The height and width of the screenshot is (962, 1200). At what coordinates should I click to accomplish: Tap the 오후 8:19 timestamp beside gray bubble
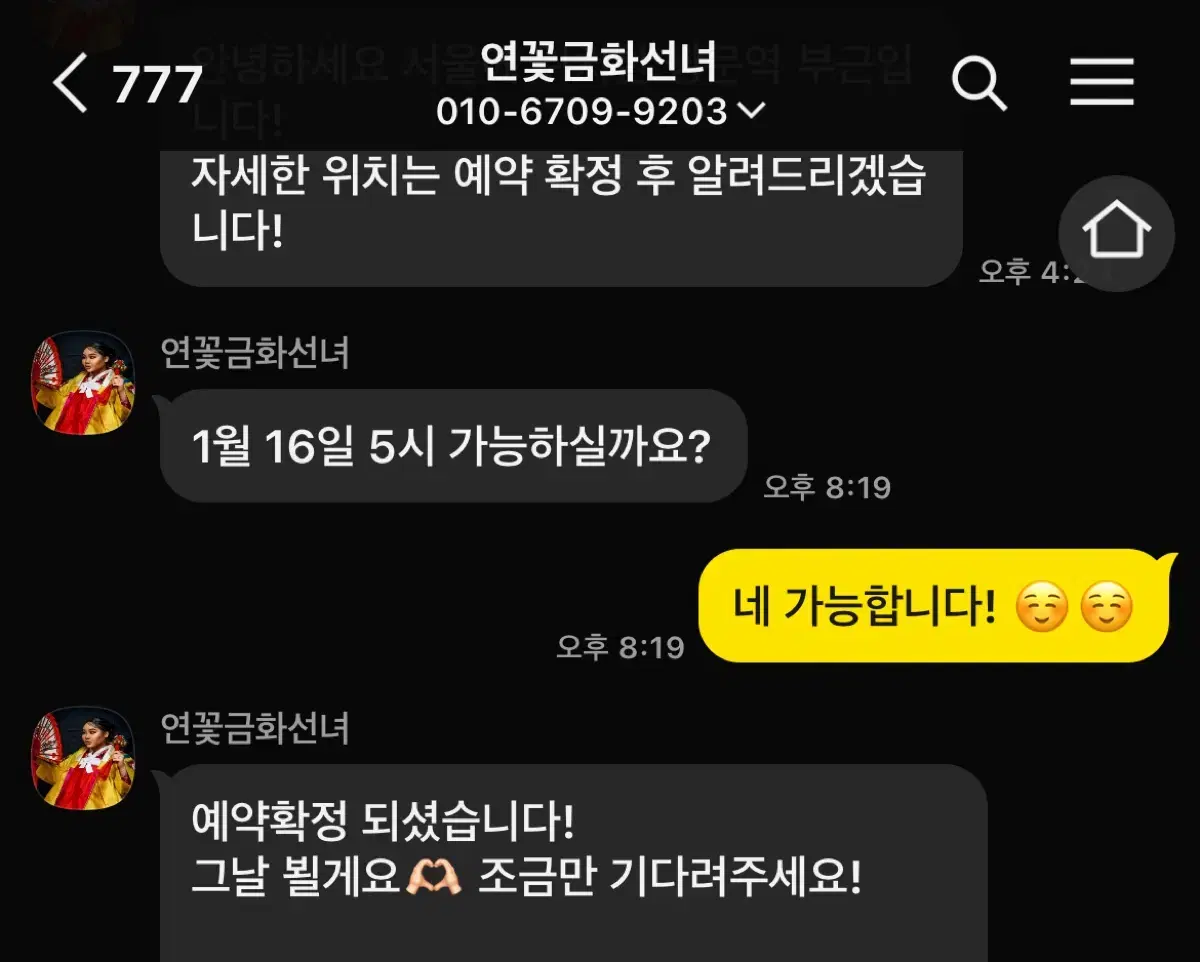[x=827, y=487]
